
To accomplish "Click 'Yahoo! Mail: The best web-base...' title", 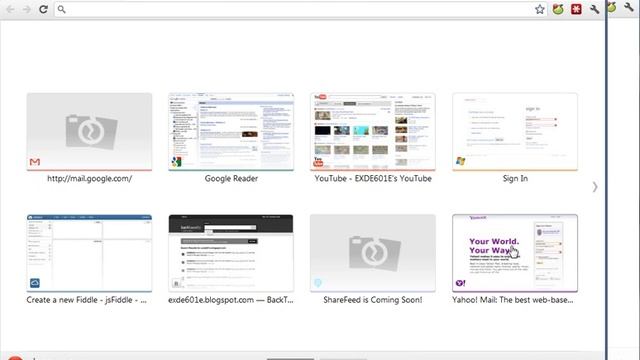I will pos(513,300).
